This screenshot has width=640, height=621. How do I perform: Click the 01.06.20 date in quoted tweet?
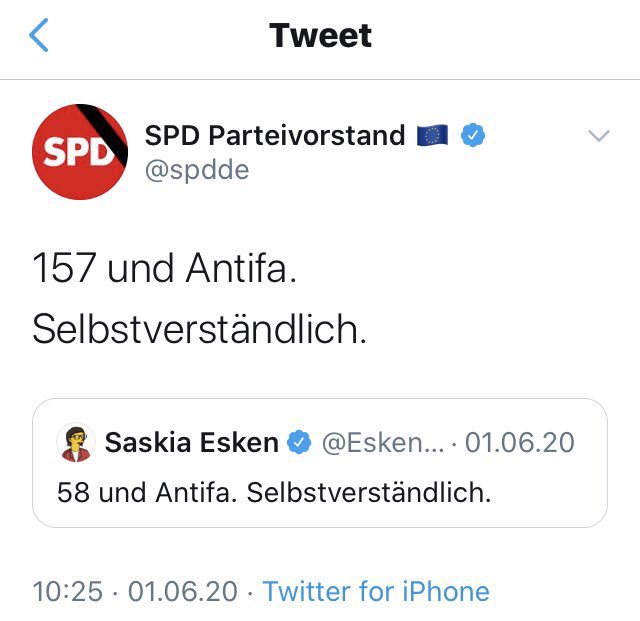click(520, 442)
